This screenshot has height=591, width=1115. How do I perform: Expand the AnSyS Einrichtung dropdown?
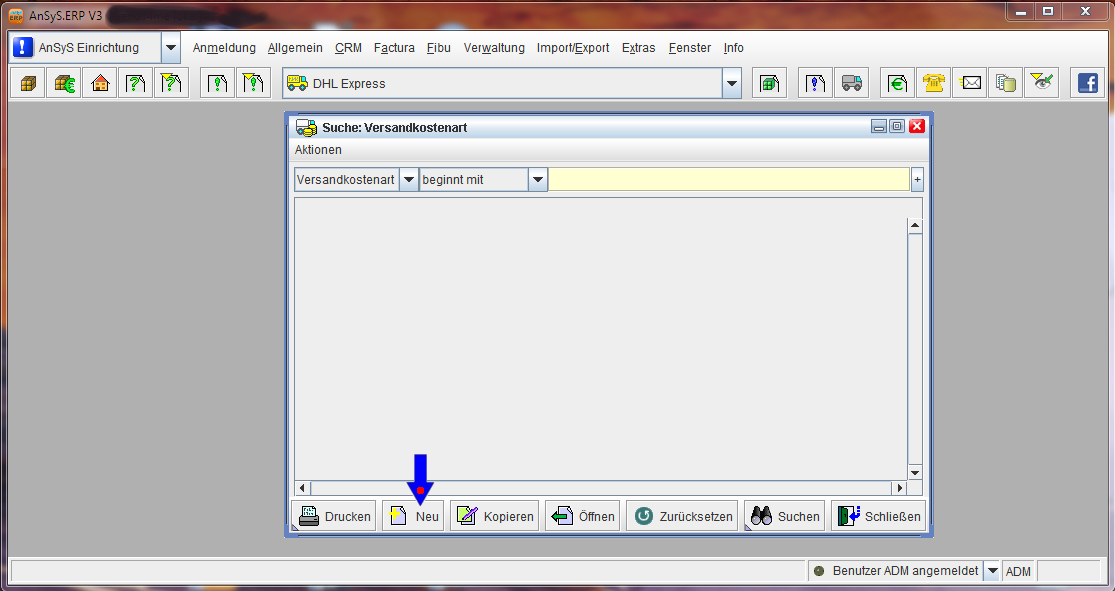170,48
